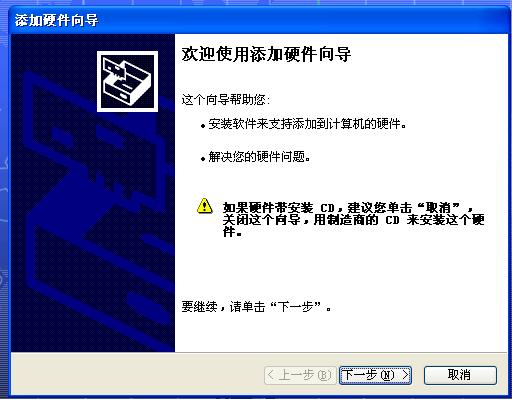Image resolution: width=512 pixels, height=401 pixels.
Task: Click the bold CD installation warning text
Action: coord(353,219)
